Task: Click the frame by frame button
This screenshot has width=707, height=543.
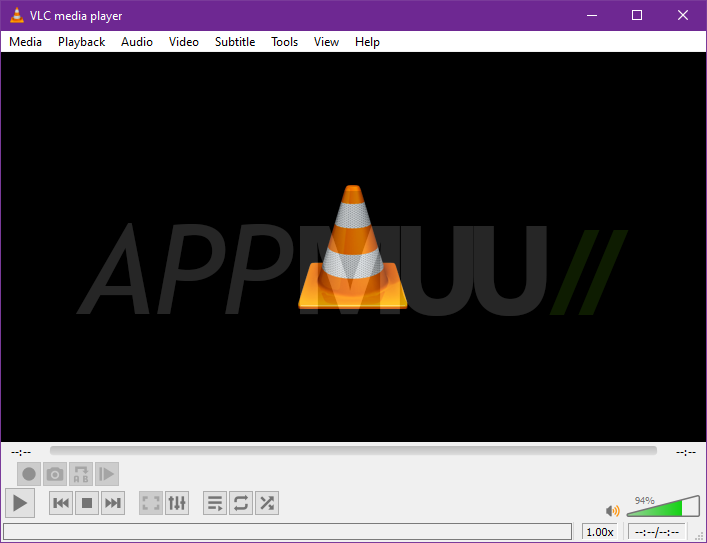Action: click(x=107, y=474)
